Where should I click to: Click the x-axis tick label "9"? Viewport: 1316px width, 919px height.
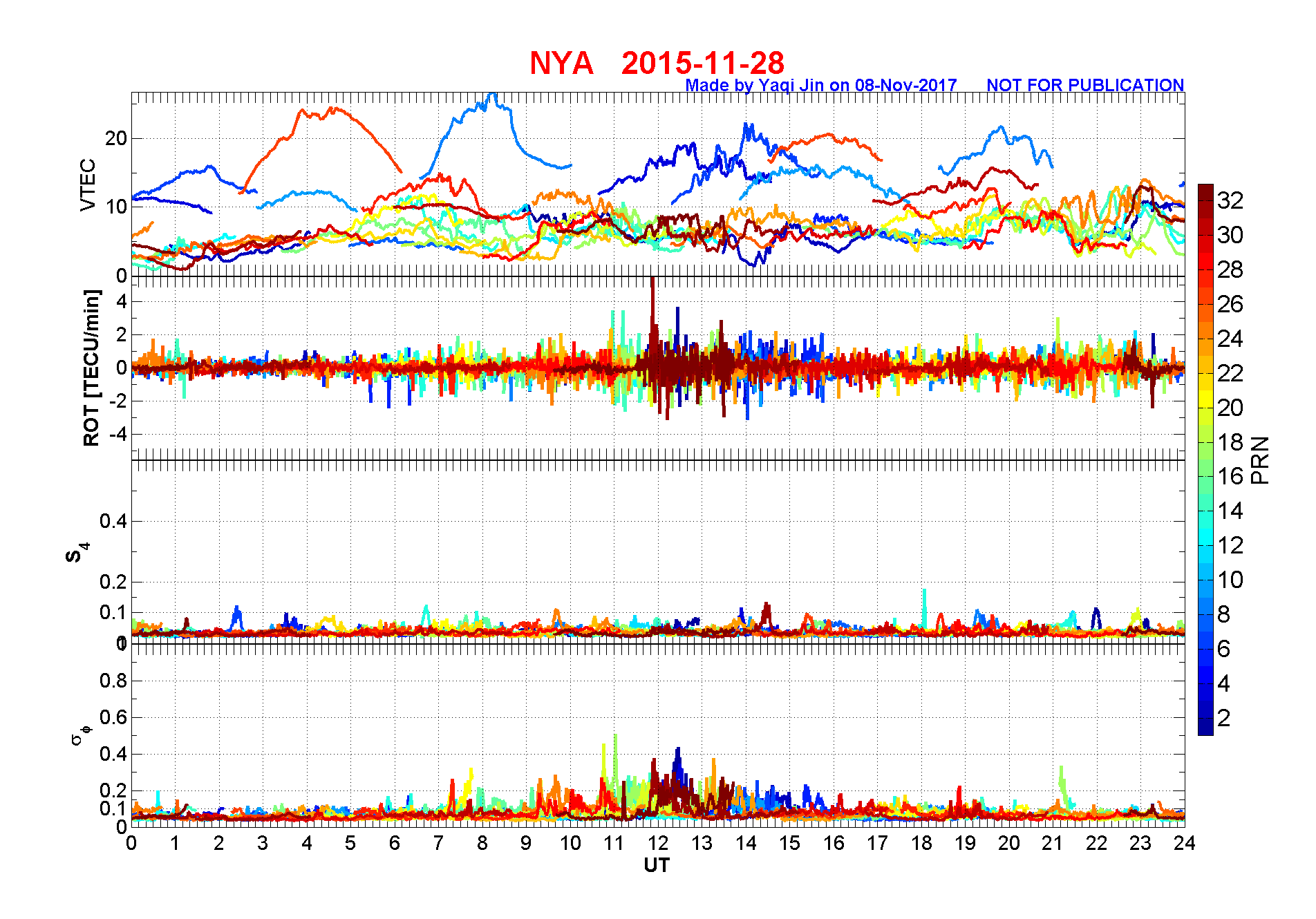point(526,843)
